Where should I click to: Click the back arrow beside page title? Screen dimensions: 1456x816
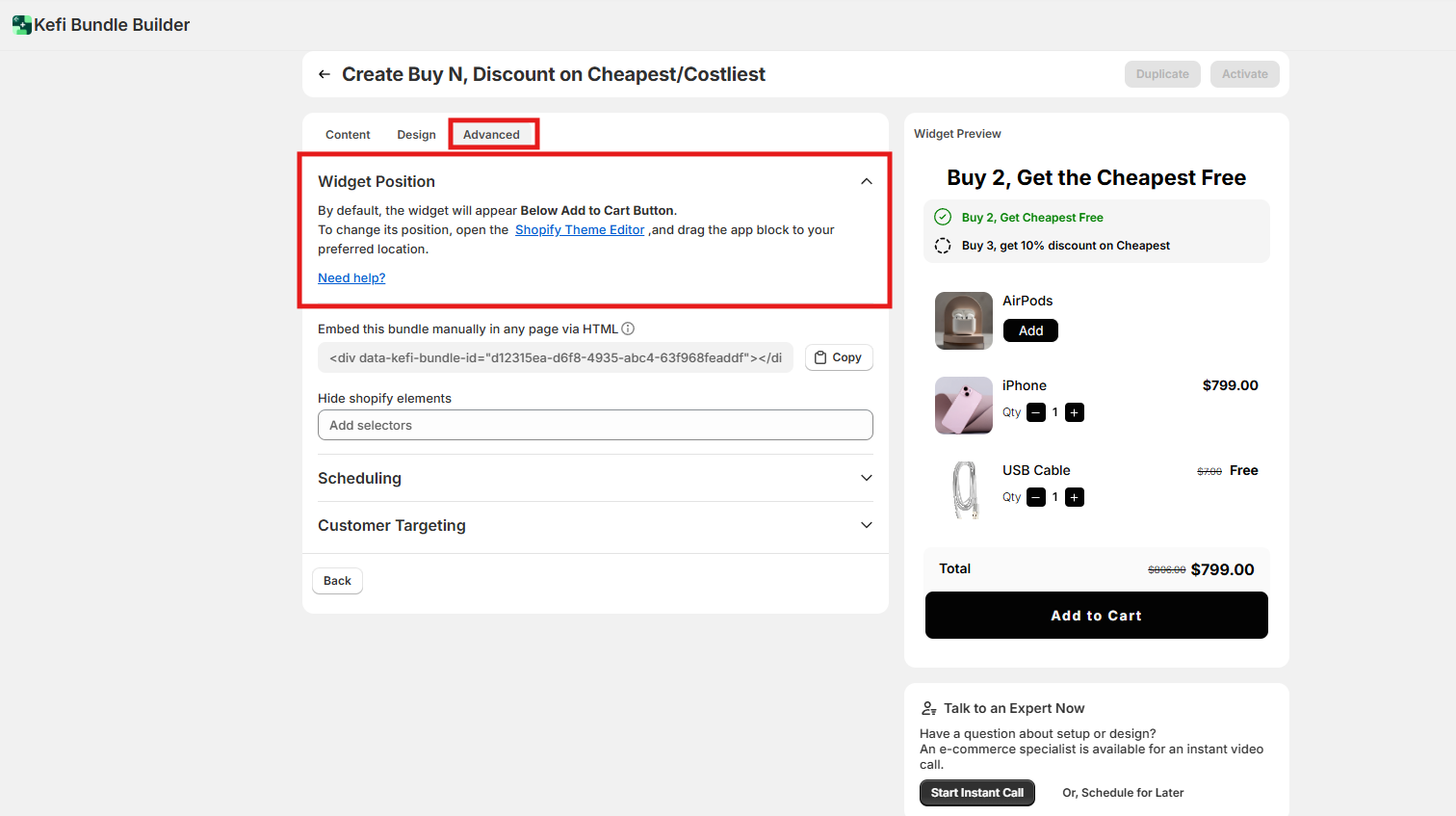pos(325,74)
